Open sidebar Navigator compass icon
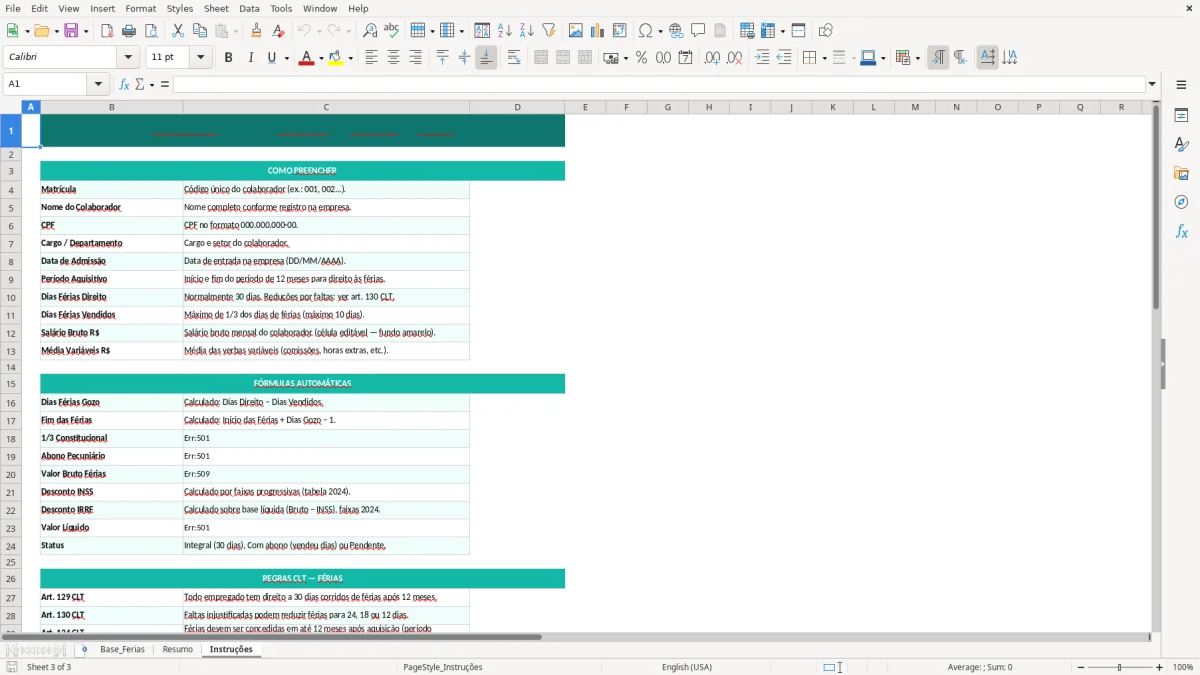This screenshot has height=675, width=1200. [1181, 202]
